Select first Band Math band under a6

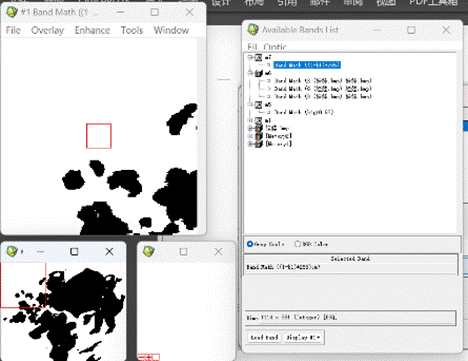point(323,81)
